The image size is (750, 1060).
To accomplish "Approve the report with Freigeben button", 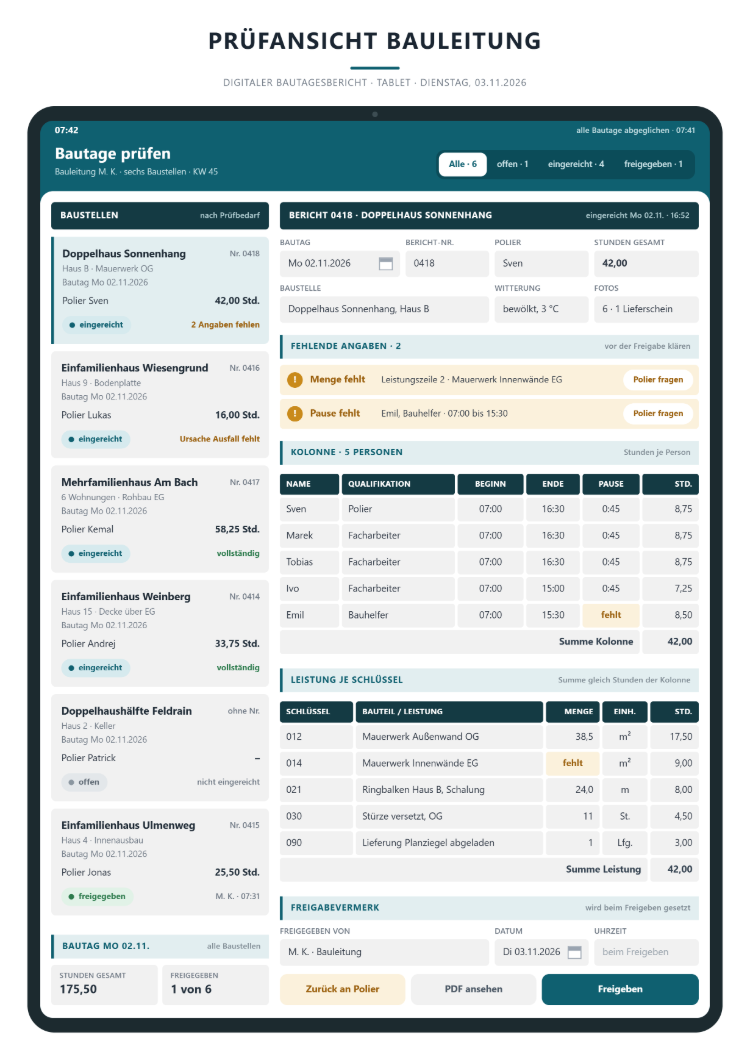I will pyautogui.click(x=620, y=989).
